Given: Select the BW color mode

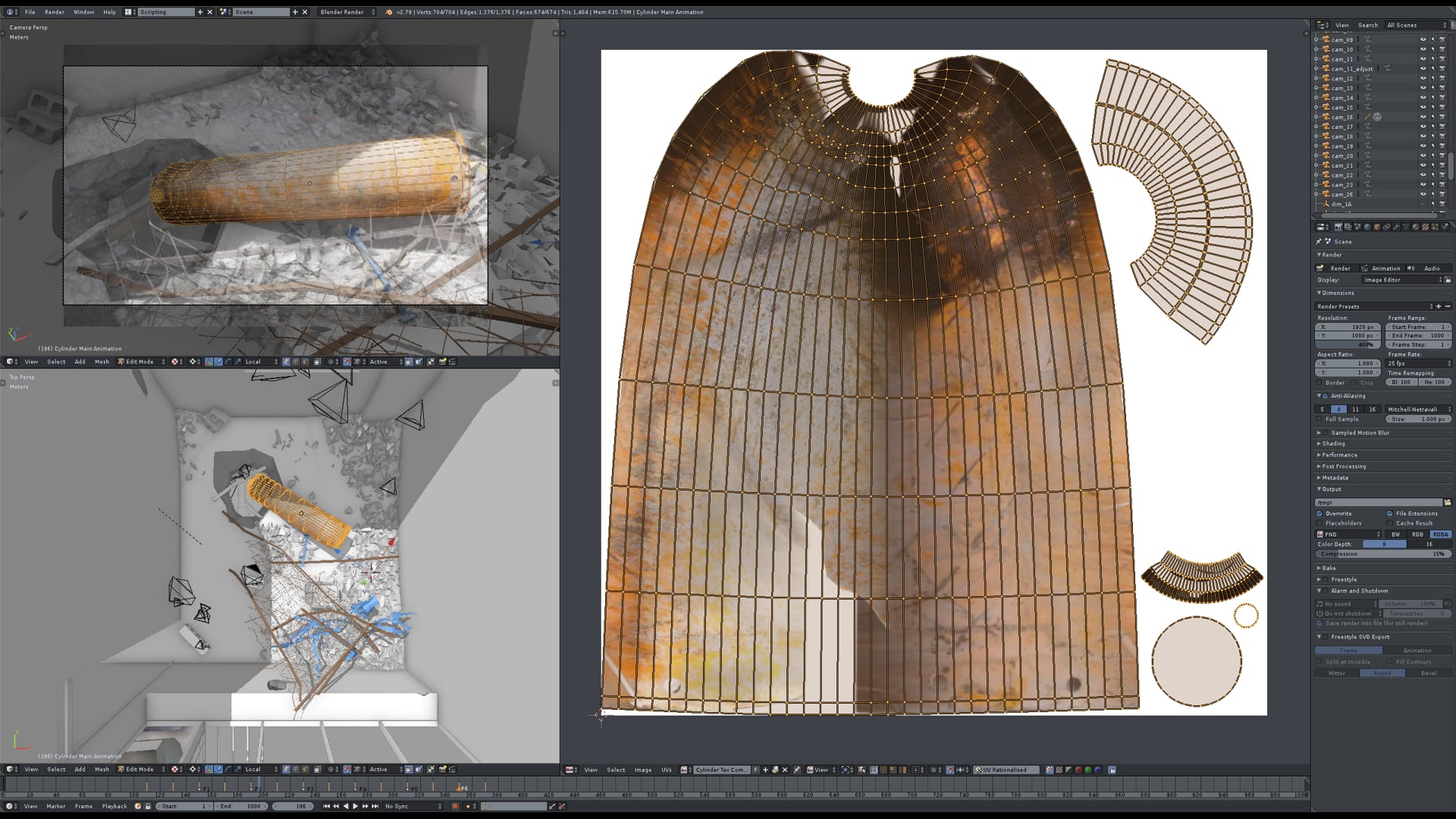Looking at the screenshot, I should coord(1395,535).
